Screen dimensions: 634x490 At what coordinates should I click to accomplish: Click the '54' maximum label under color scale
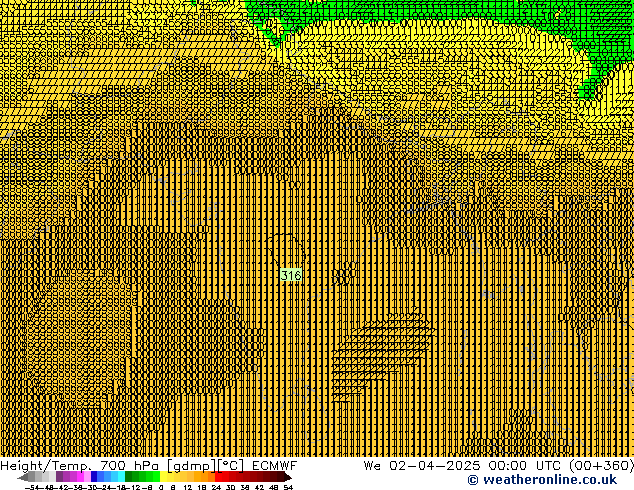(288, 487)
